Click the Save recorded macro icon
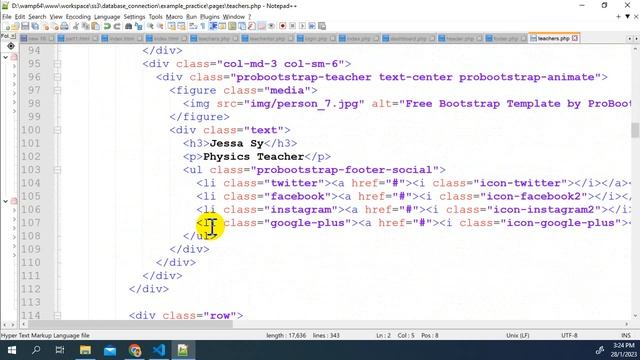Image resolution: width=640 pixels, height=360 pixels. click(322, 26)
